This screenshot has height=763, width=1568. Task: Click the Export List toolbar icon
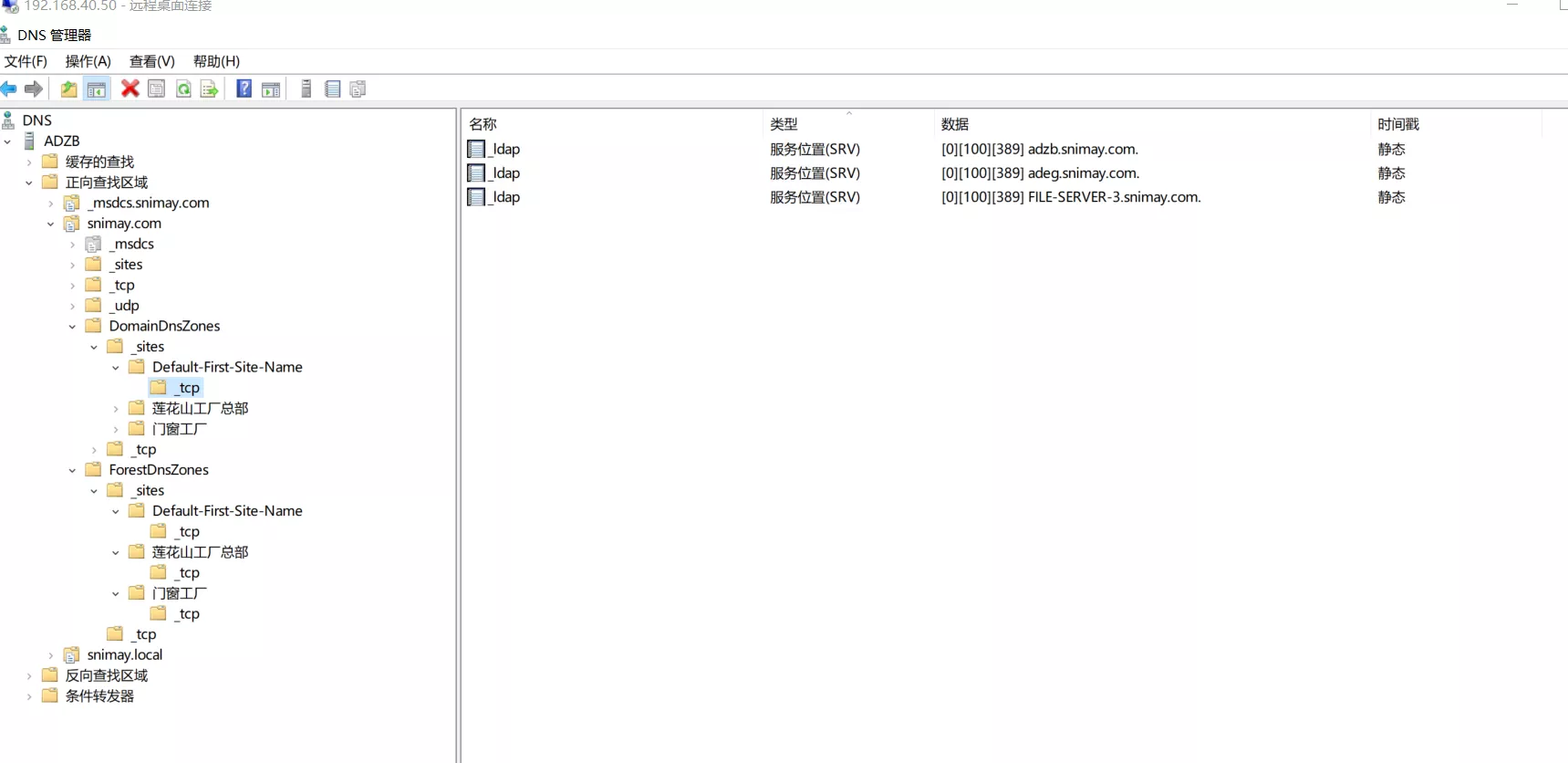coord(209,89)
